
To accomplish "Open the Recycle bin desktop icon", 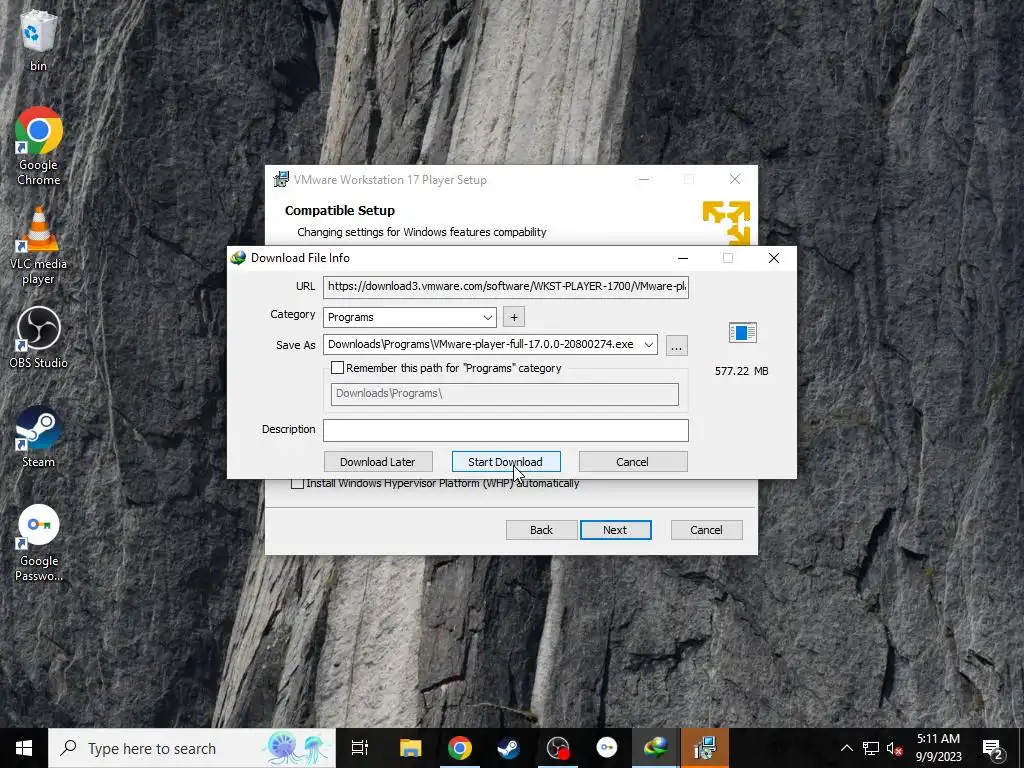I will [x=39, y=40].
